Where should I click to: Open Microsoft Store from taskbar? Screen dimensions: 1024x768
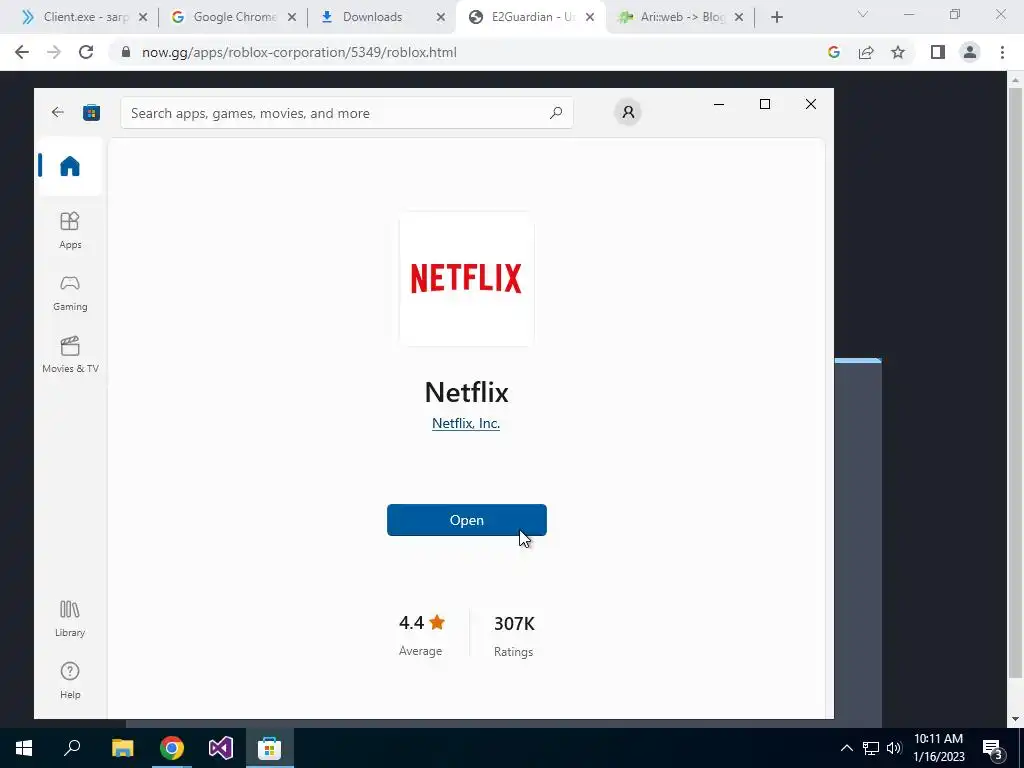point(269,748)
